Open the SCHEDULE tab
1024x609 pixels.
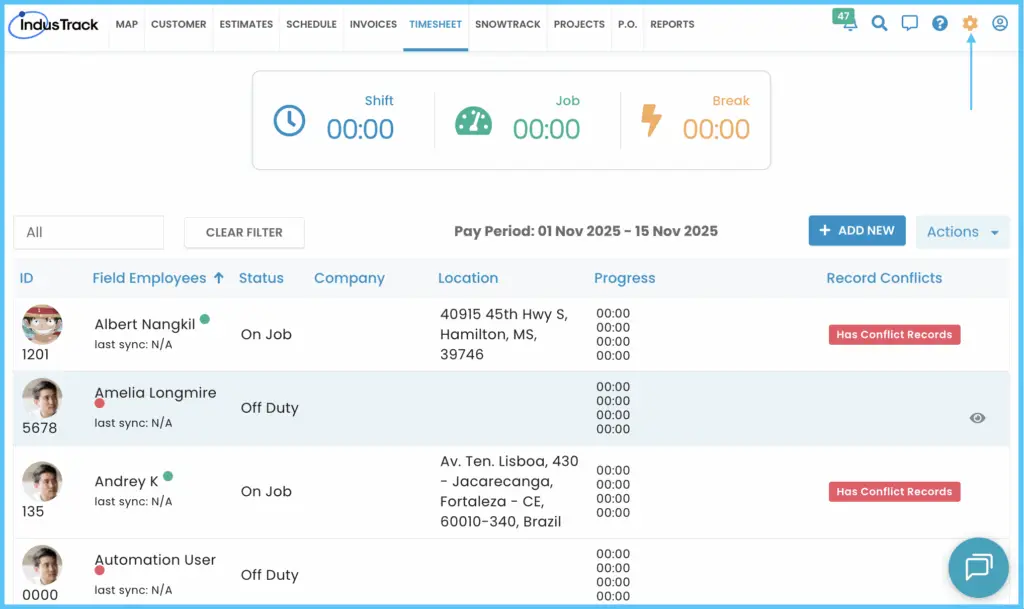tap(312, 24)
